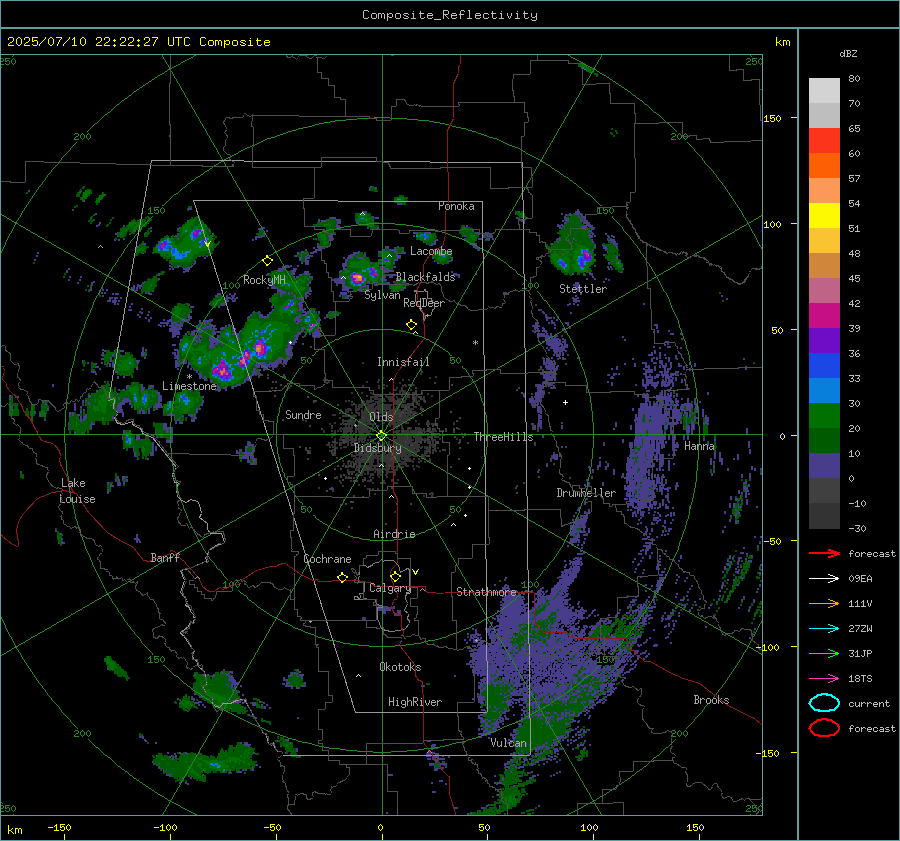The image size is (900, 841).
Task: Select the Vulcan city label
Action: point(509,743)
